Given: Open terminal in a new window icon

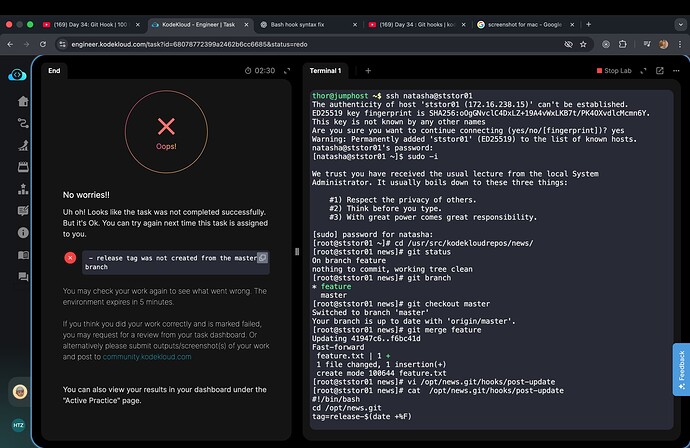Looking at the screenshot, I should click(x=660, y=71).
